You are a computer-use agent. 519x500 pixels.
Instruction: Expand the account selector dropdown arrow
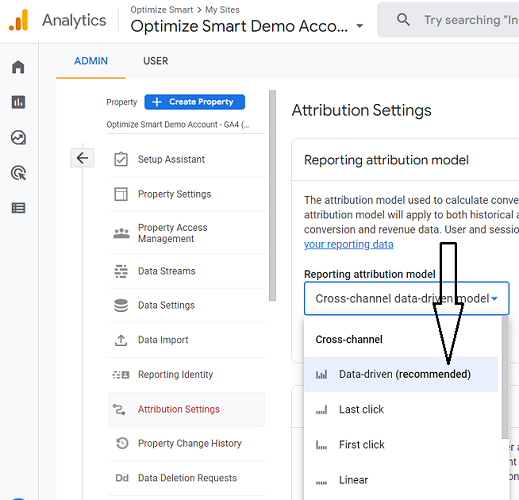click(x=360, y=26)
